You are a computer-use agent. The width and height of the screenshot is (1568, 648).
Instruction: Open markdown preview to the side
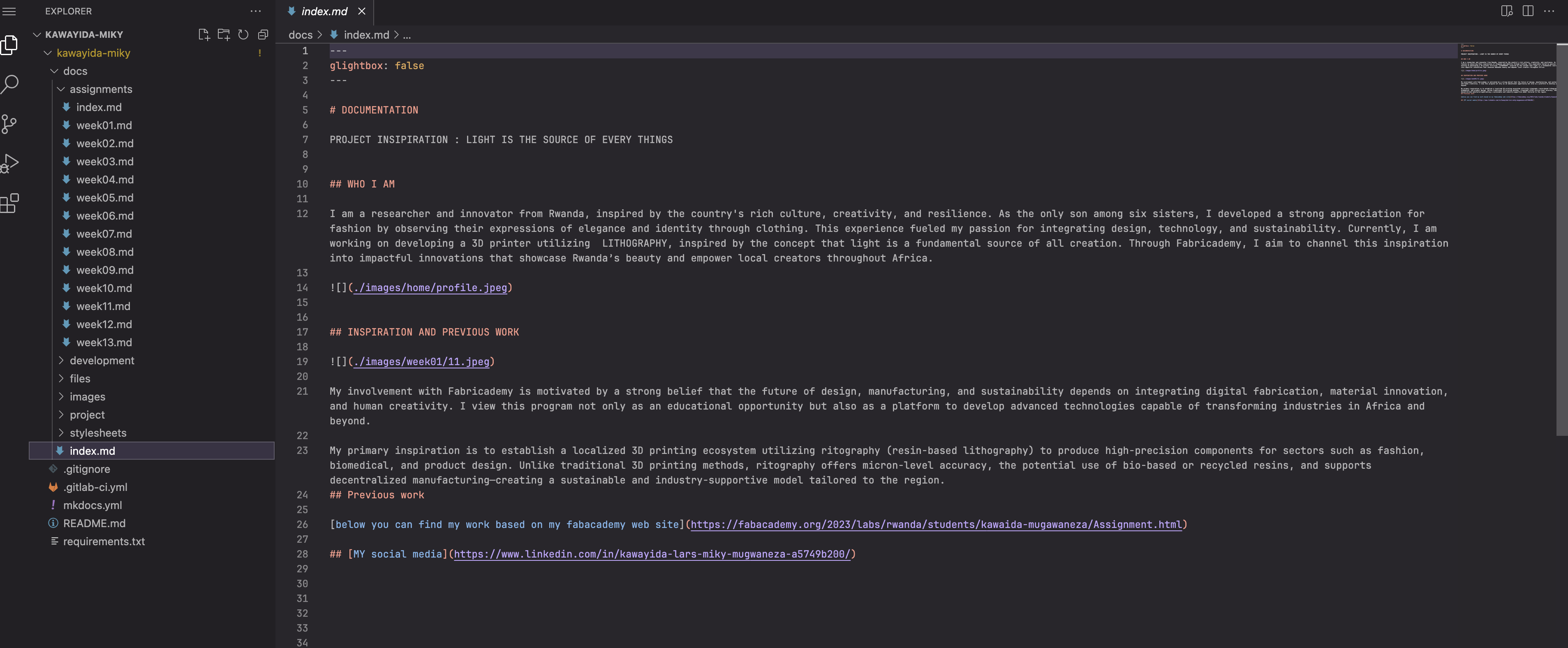coord(1506,11)
